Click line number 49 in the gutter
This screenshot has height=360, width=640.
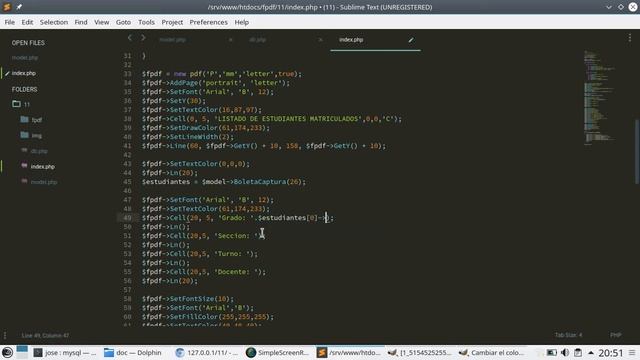coord(127,218)
